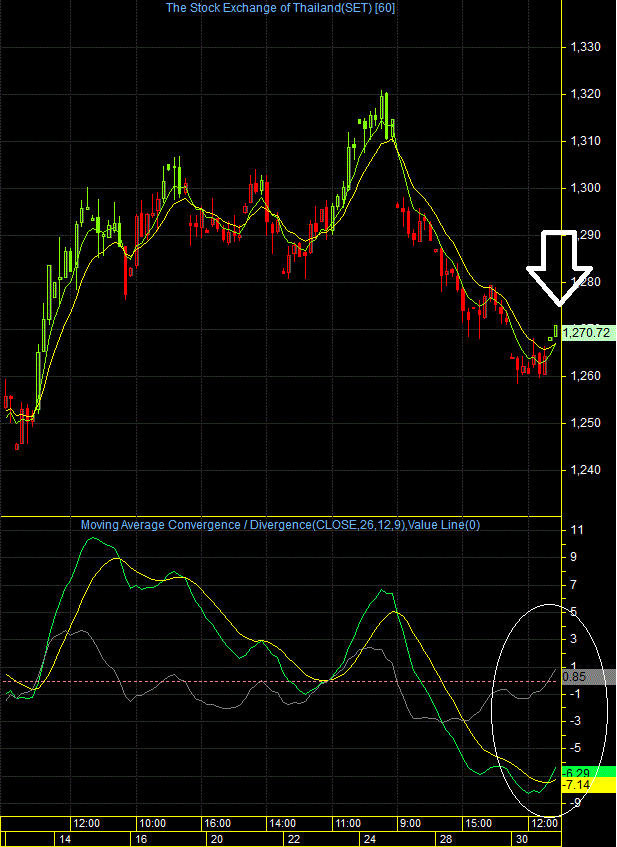Image resolution: width=617 pixels, height=847 pixels.
Task: Click the -9 label on the MACD scale
Action: [x=575, y=803]
